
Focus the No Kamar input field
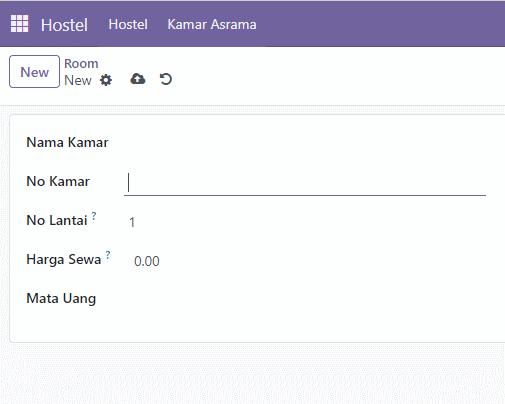(305, 183)
